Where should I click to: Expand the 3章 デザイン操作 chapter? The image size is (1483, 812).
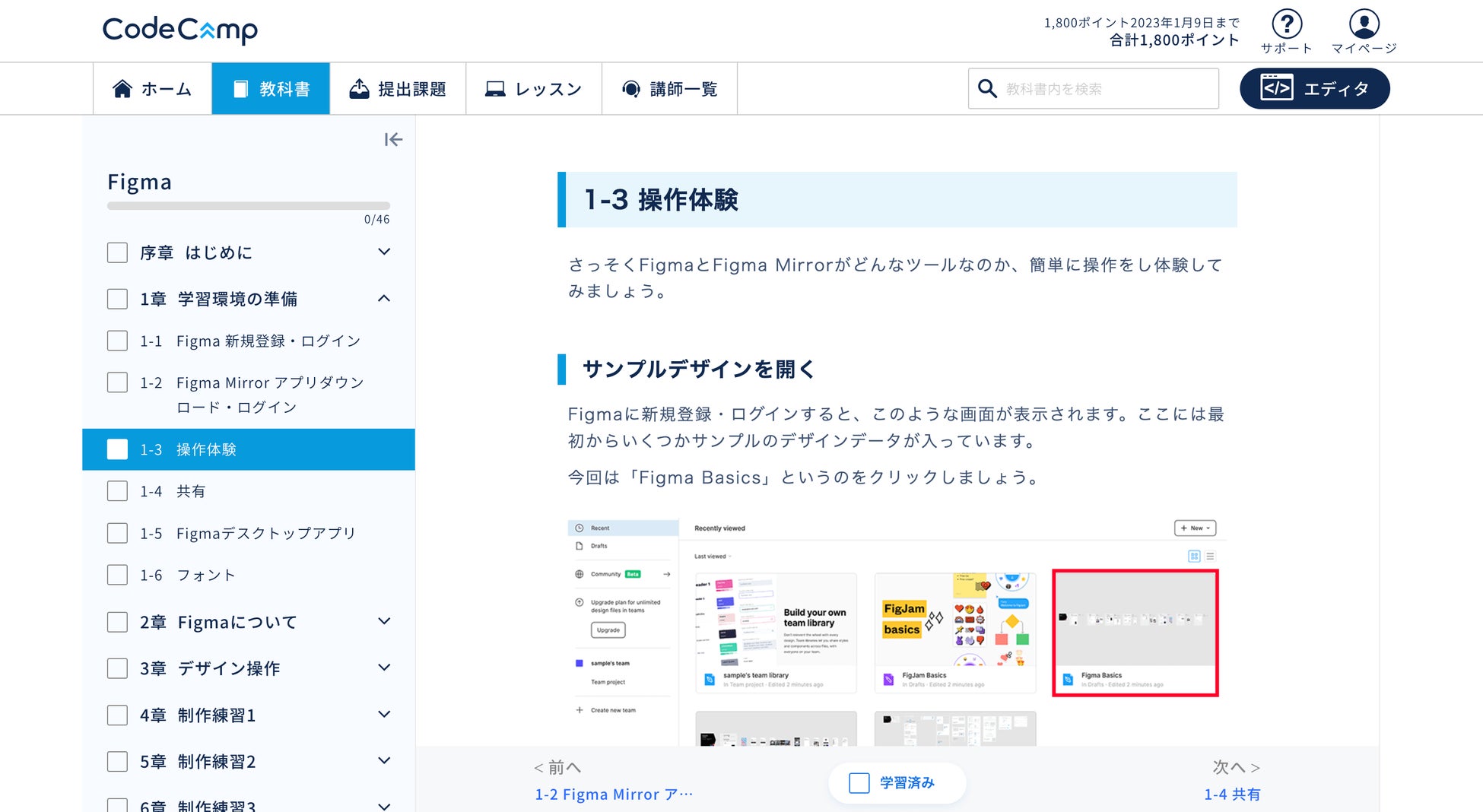pos(384,668)
